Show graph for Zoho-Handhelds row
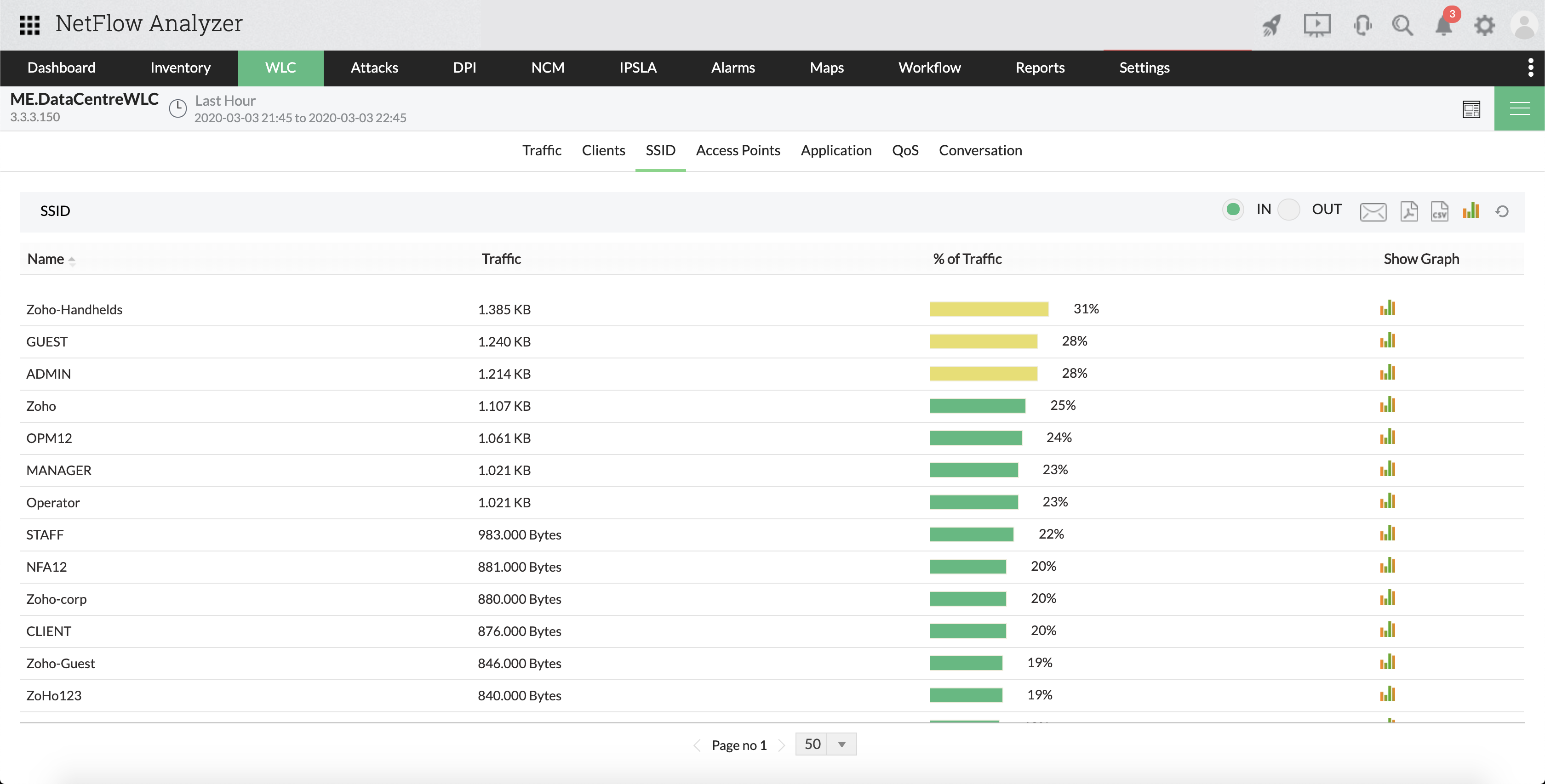This screenshot has width=1545, height=784. [x=1387, y=309]
